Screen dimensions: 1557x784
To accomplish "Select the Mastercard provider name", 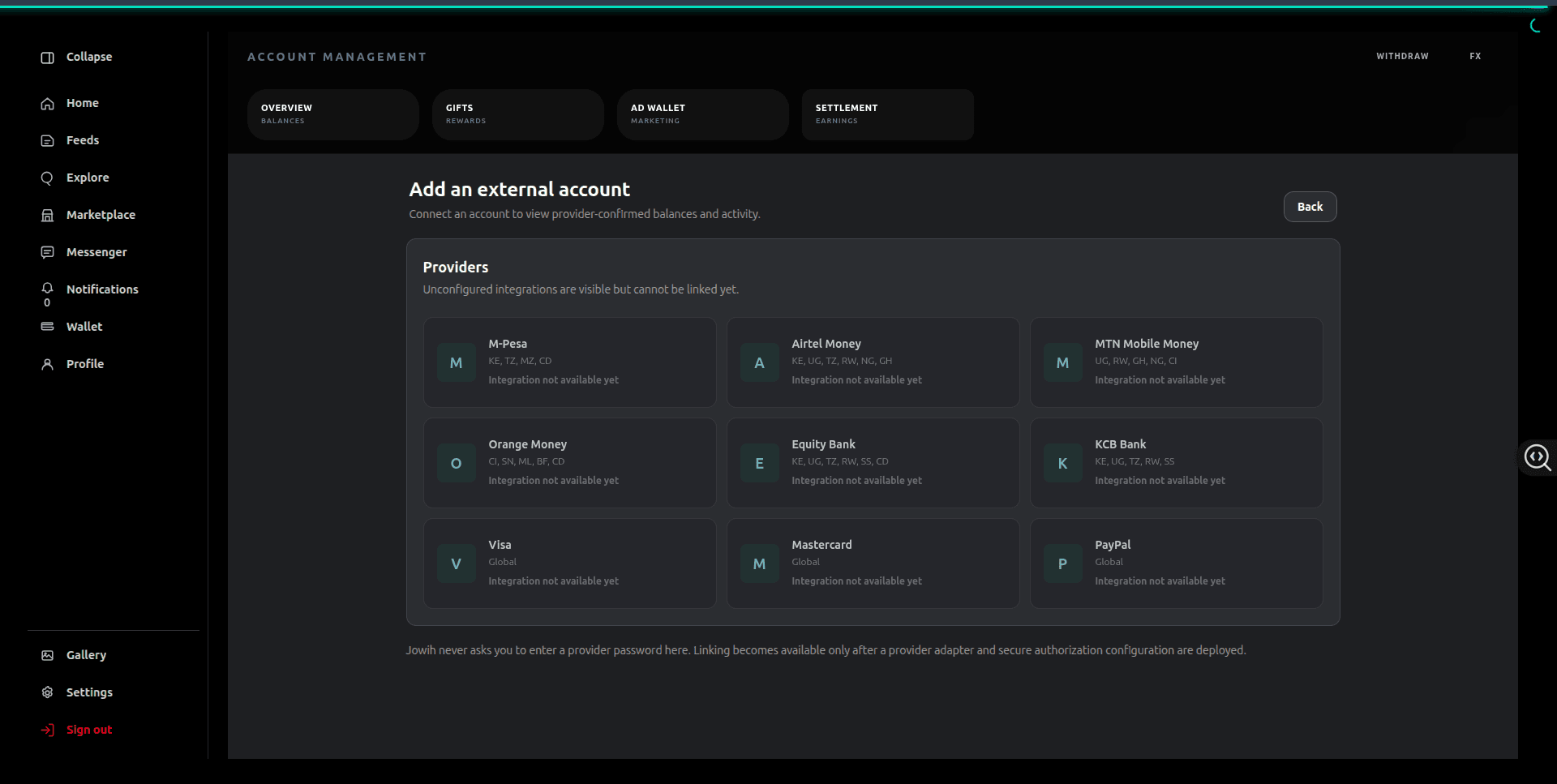I will point(821,545).
